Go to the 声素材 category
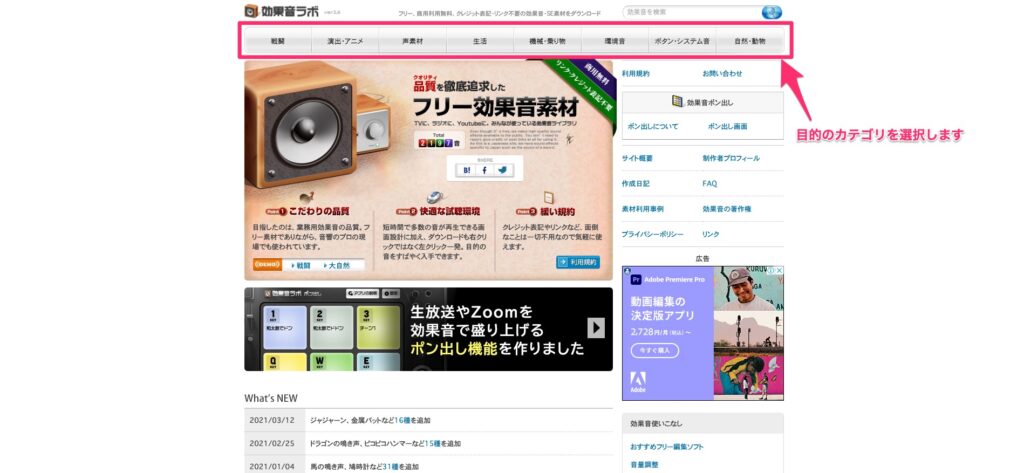The width and height of the screenshot is (1024, 473). pos(412,42)
